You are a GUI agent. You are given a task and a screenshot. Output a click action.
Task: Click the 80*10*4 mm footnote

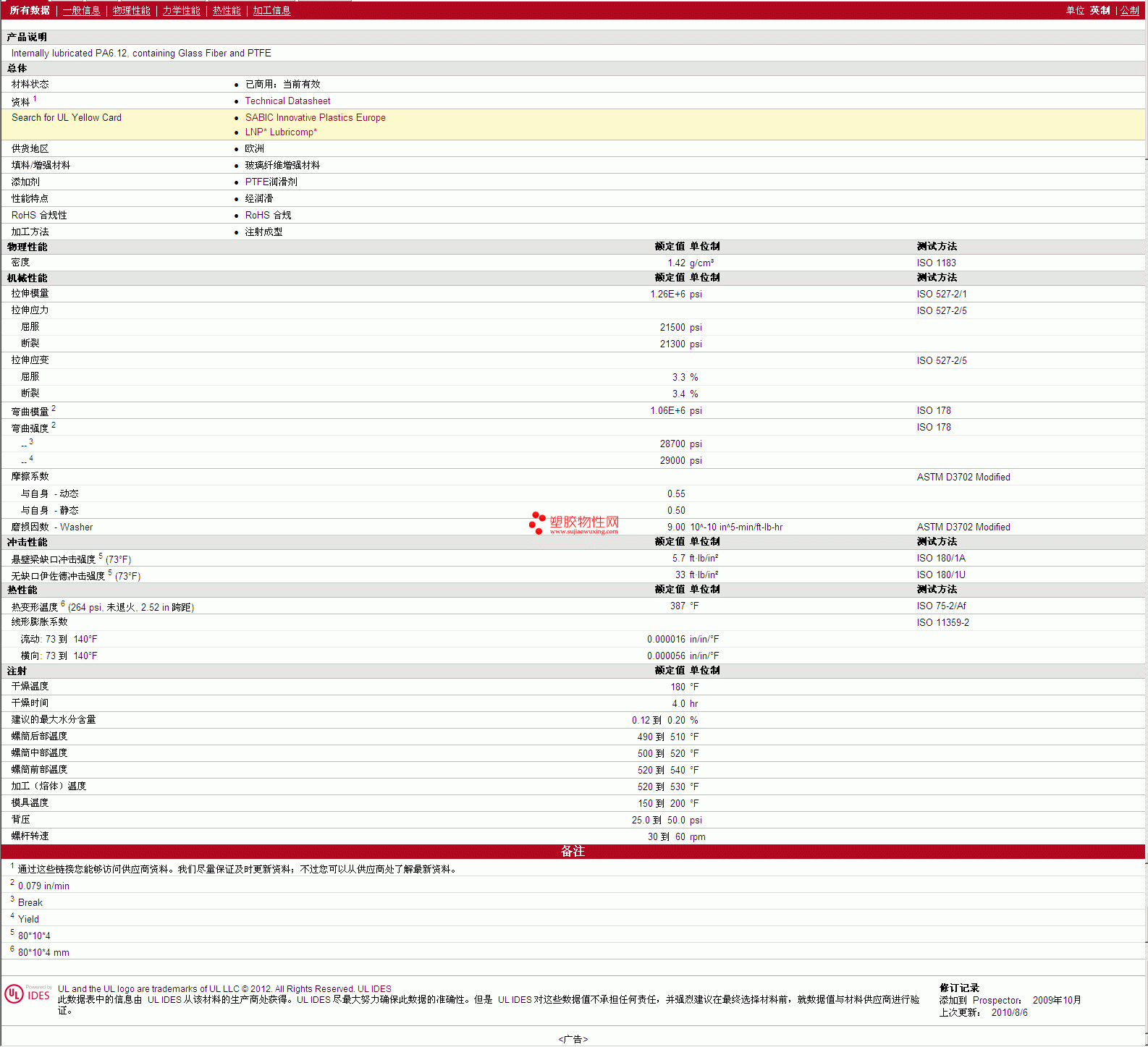43,953
